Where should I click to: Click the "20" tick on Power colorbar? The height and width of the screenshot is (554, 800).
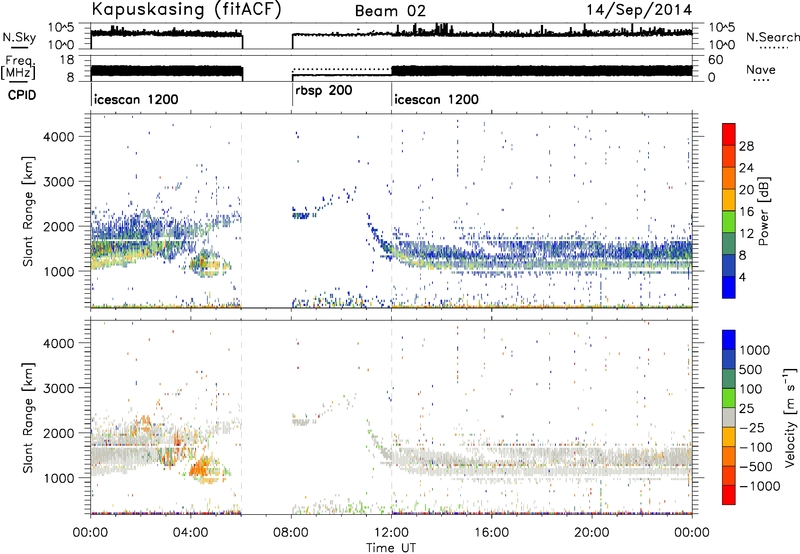point(746,190)
